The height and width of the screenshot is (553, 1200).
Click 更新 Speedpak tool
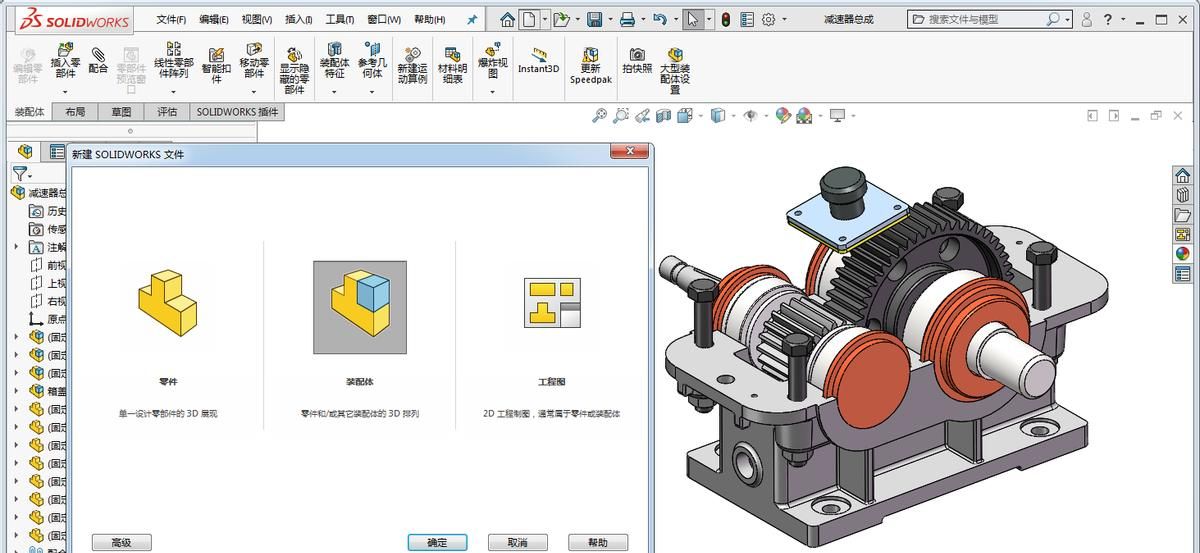590,66
